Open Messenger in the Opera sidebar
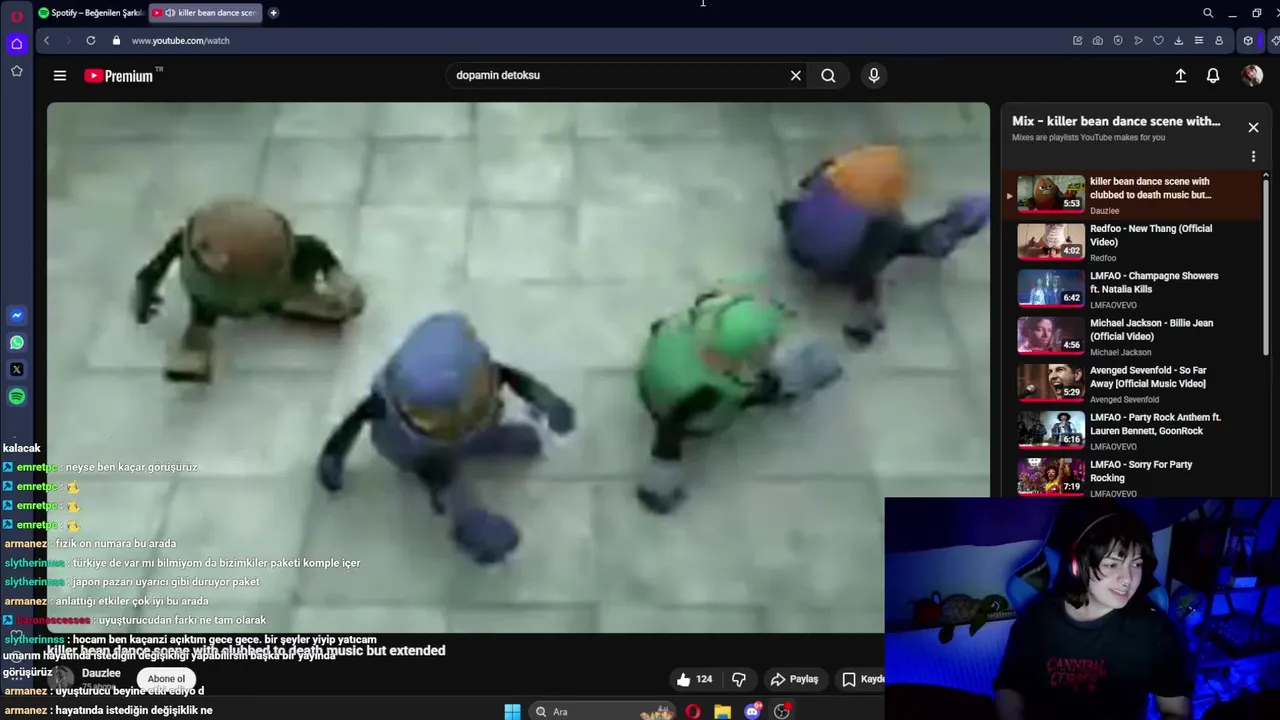The image size is (1280, 720). click(17, 315)
